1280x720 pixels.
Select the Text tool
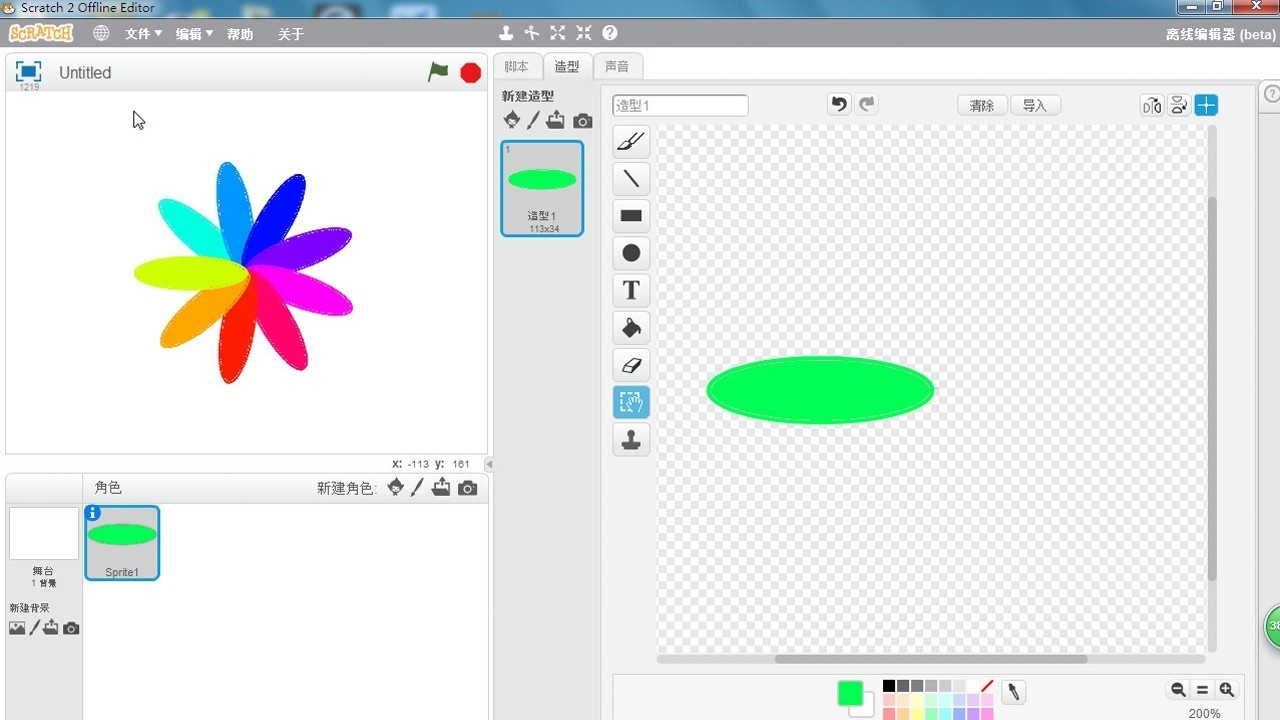[x=631, y=290]
